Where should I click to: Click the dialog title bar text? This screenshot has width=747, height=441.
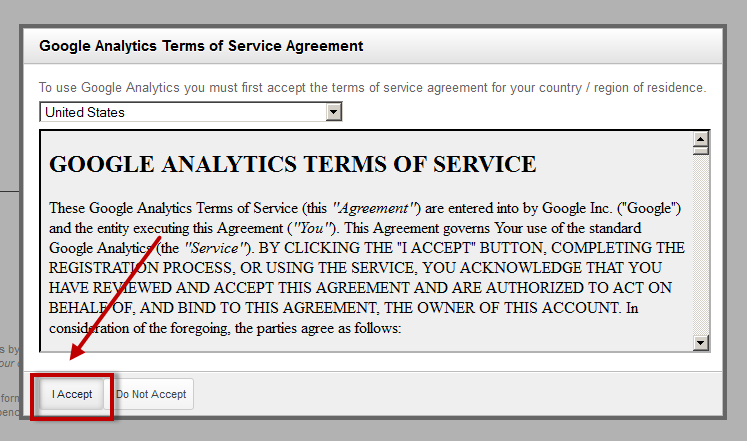(x=201, y=46)
